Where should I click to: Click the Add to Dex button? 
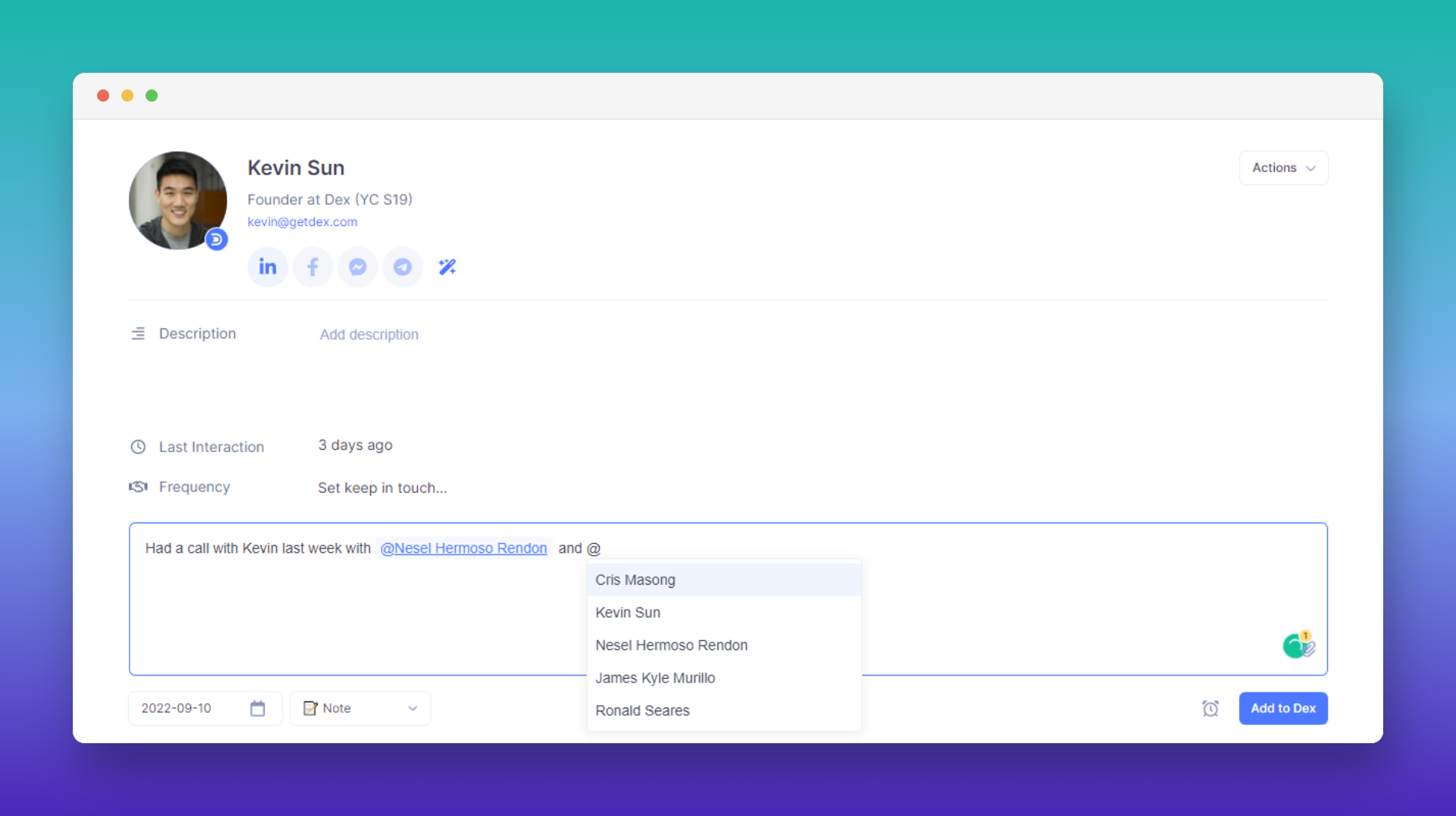(1283, 708)
